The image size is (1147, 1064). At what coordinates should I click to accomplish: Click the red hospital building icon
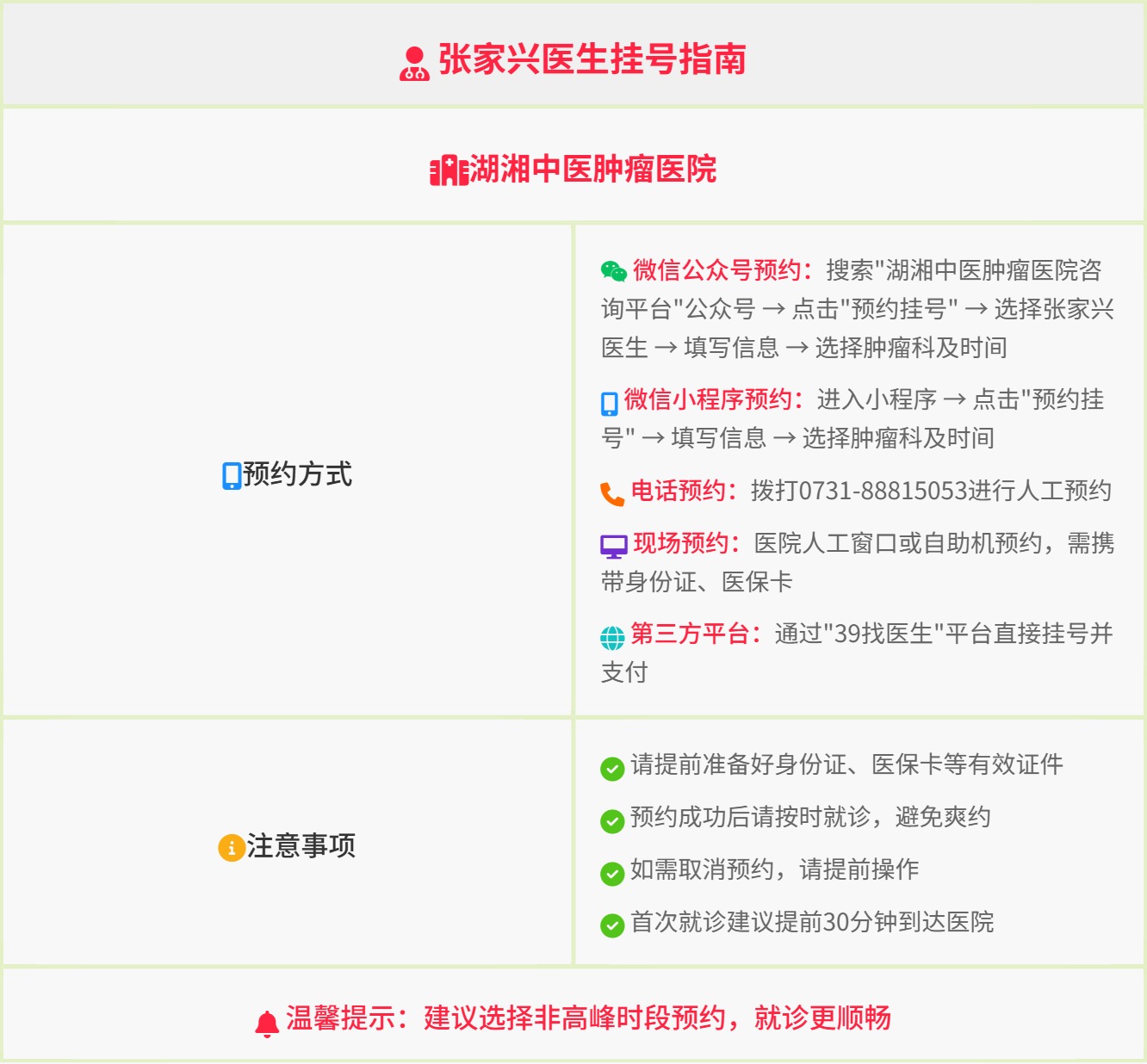(449, 170)
